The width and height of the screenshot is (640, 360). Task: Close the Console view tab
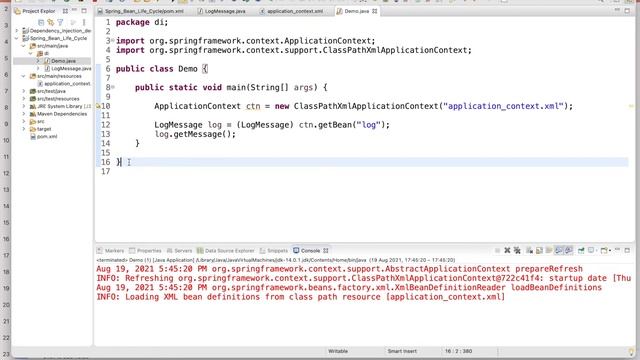click(x=326, y=251)
